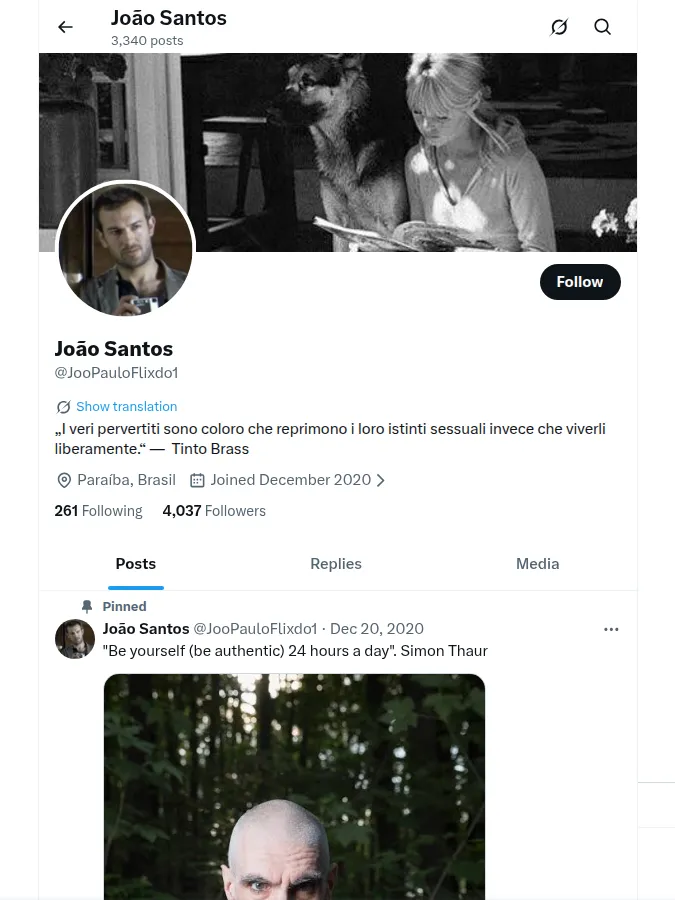Click the translation icon beside Show translation

click(63, 407)
